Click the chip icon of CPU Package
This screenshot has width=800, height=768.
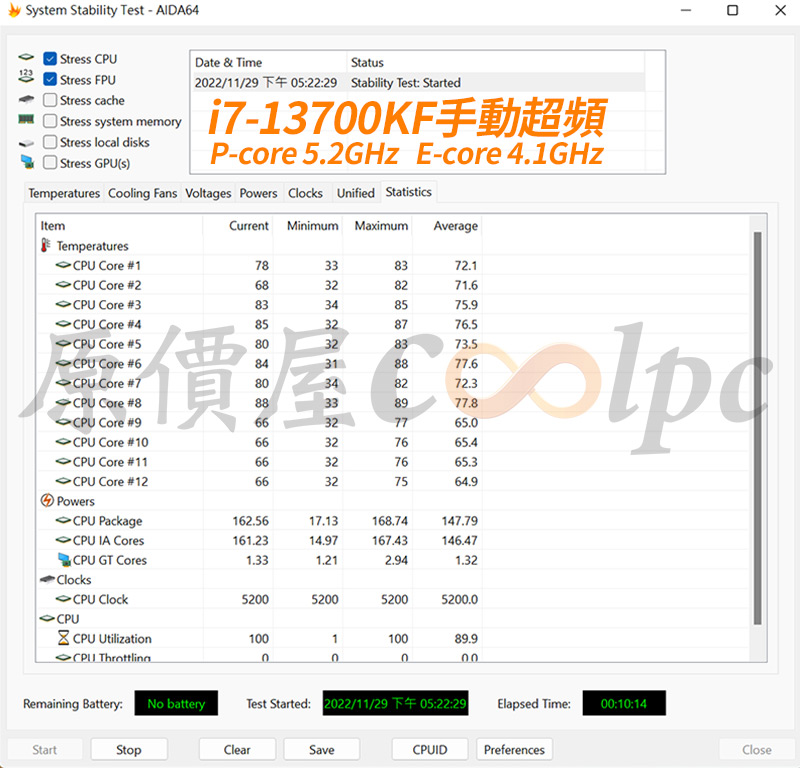point(63,521)
